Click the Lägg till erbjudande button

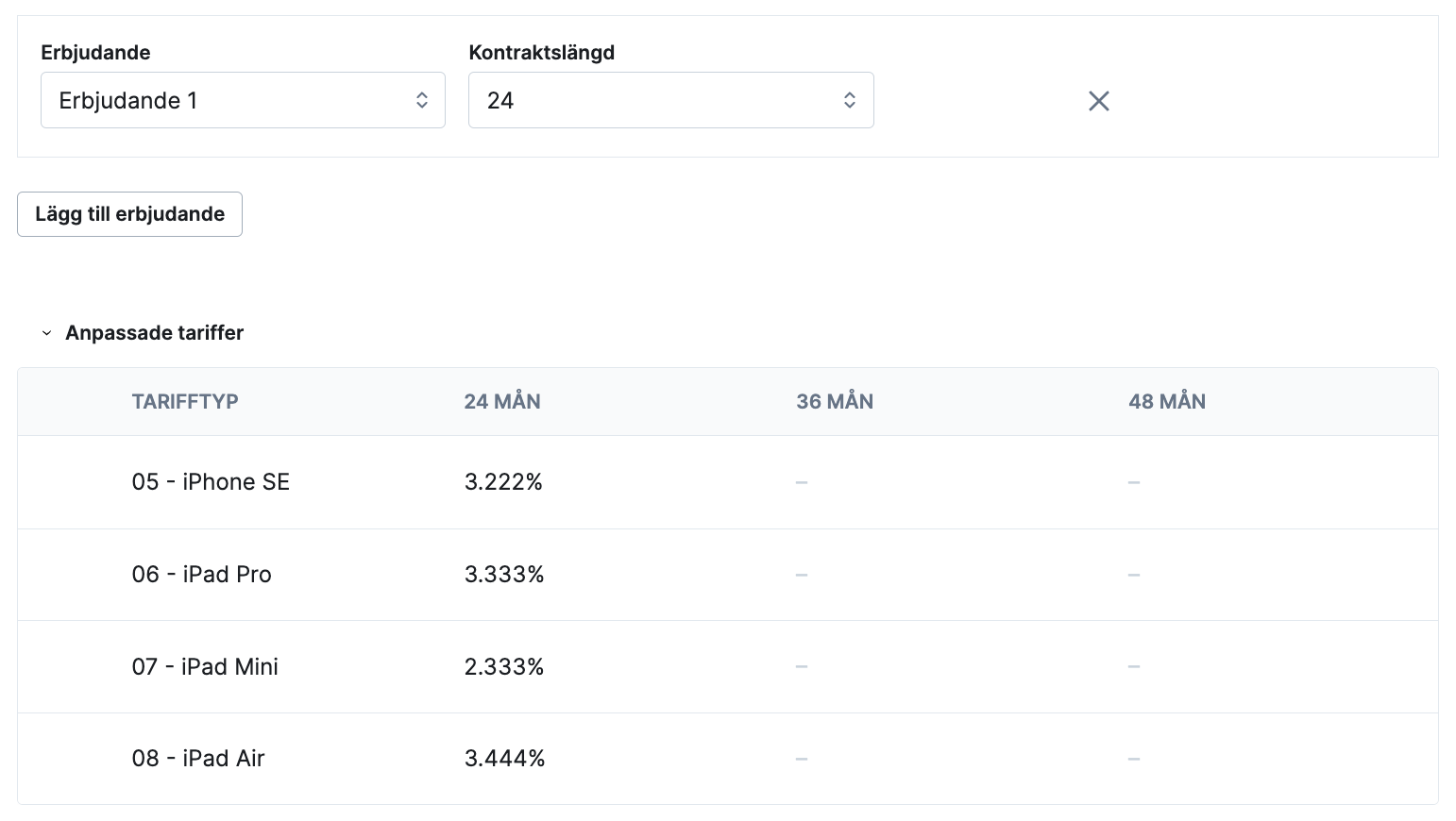pyautogui.click(x=129, y=214)
